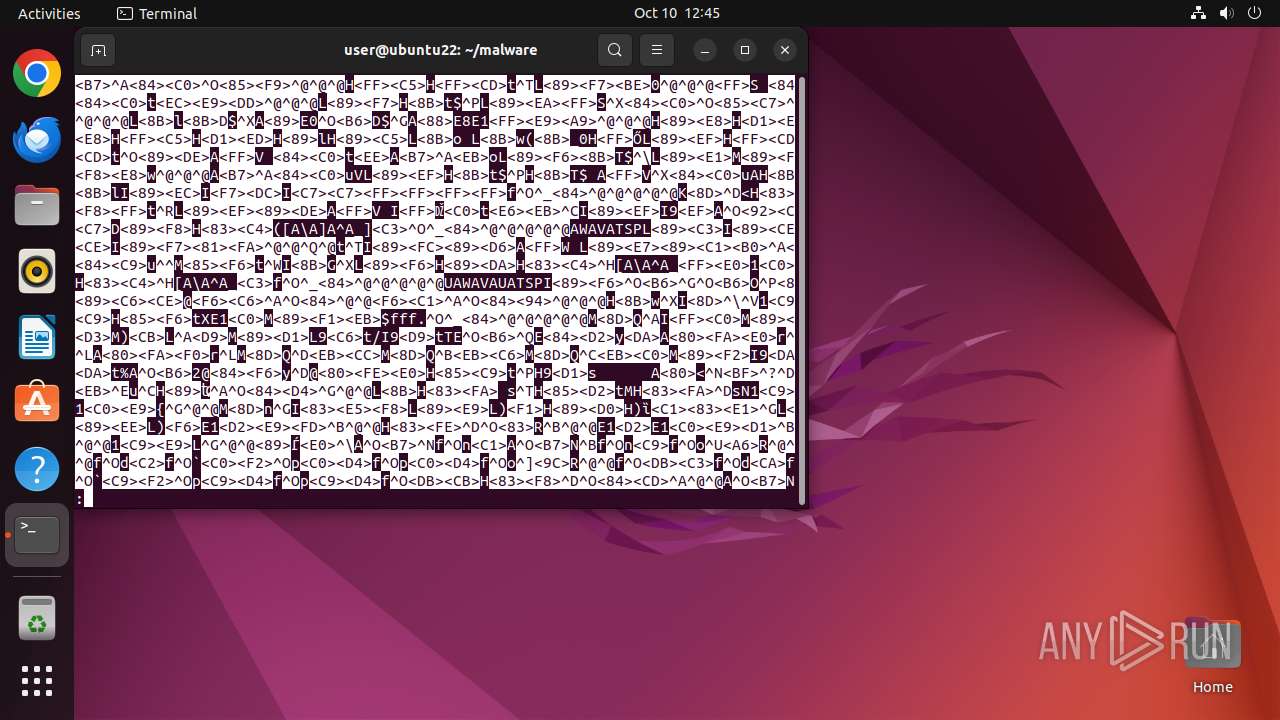Click the highlighted UAWAVAUATSPI text

(497, 283)
